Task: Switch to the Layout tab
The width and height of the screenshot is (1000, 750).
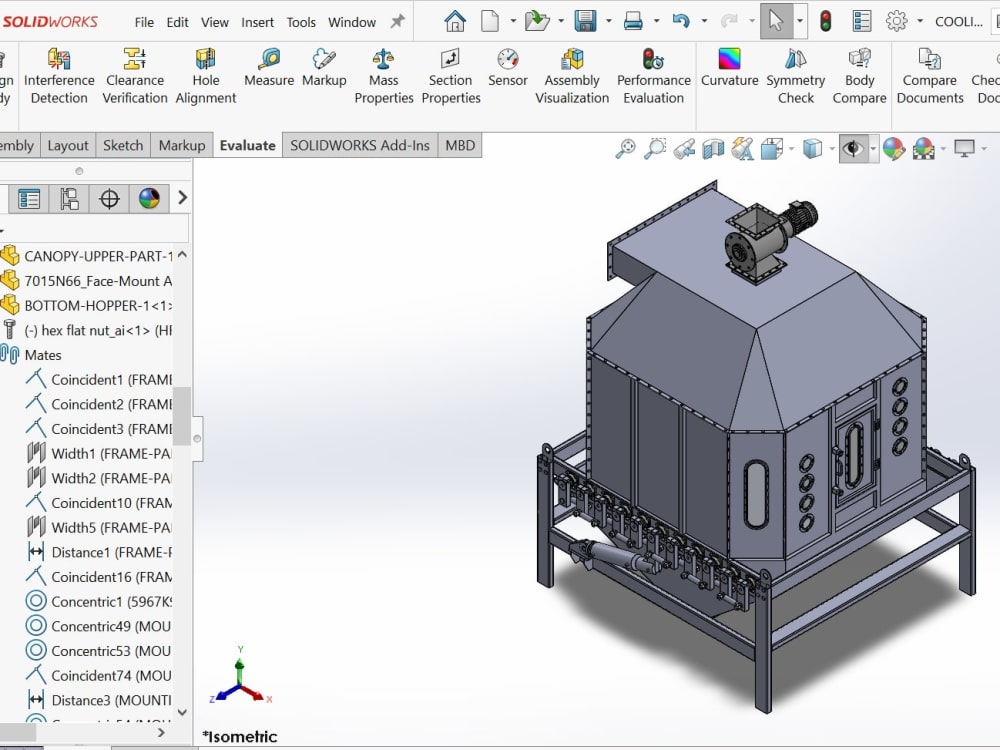Action: tap(68, 145)
